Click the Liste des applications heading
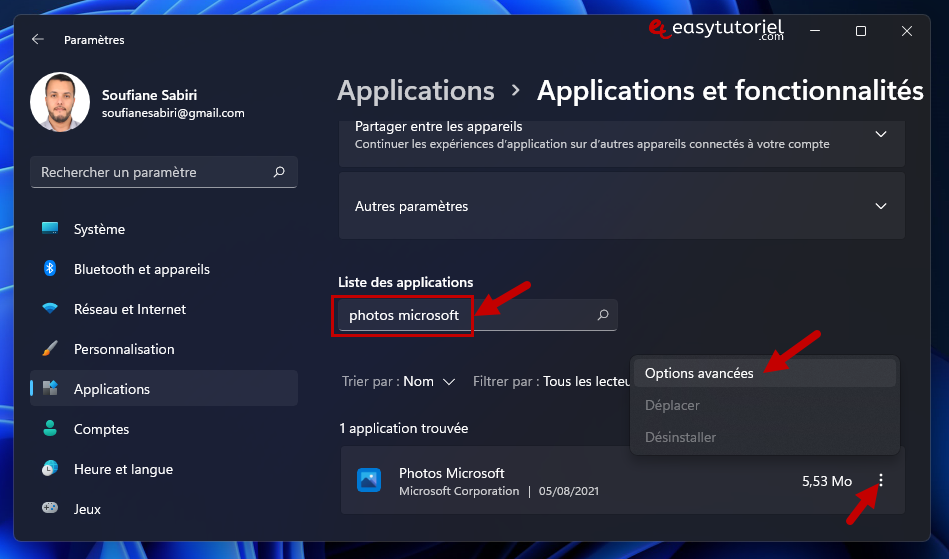The height and width of the screenshot is (559, 949). coord(406,283)
